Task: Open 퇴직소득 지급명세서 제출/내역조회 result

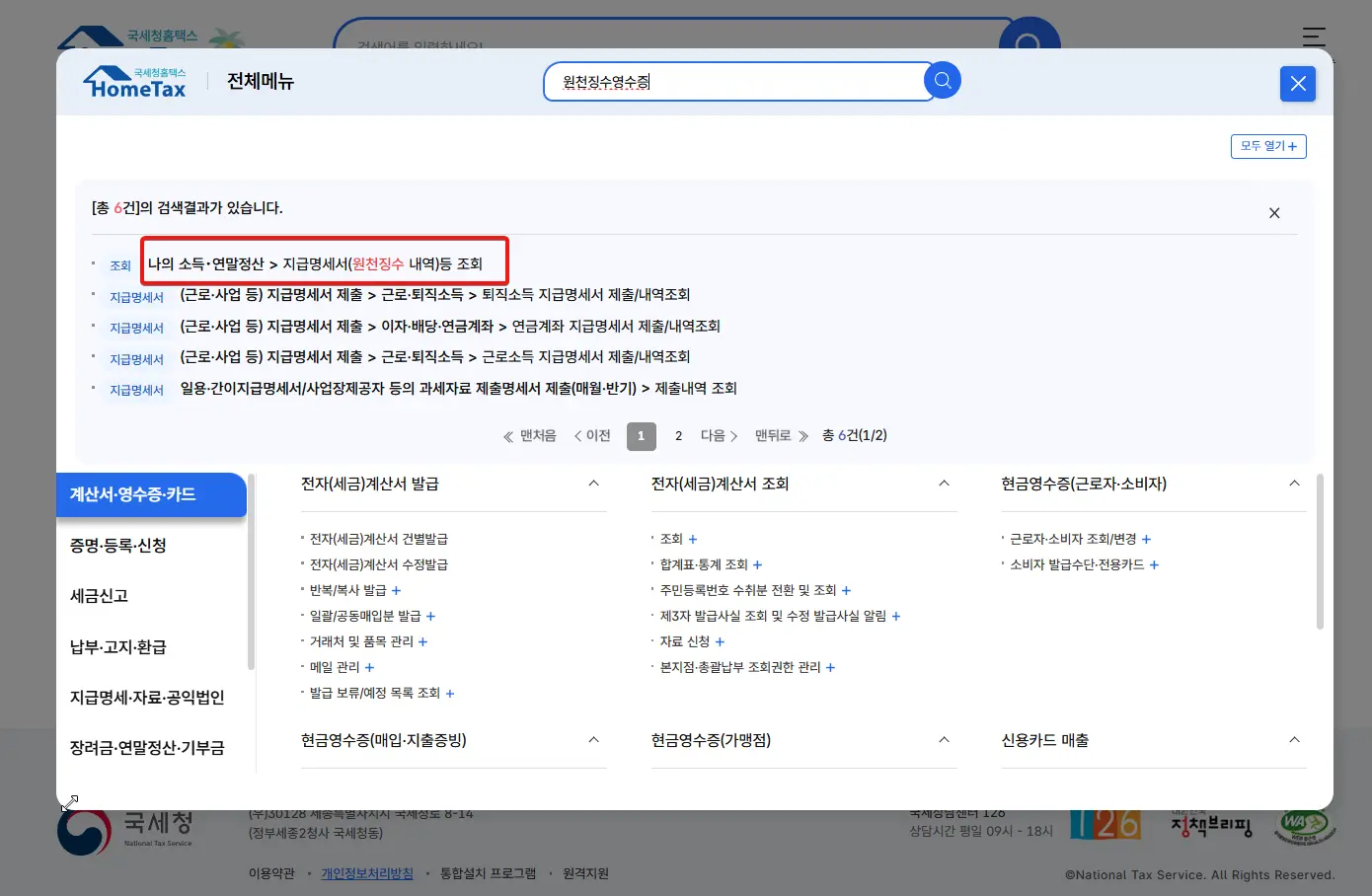Action: coord(434,295)
